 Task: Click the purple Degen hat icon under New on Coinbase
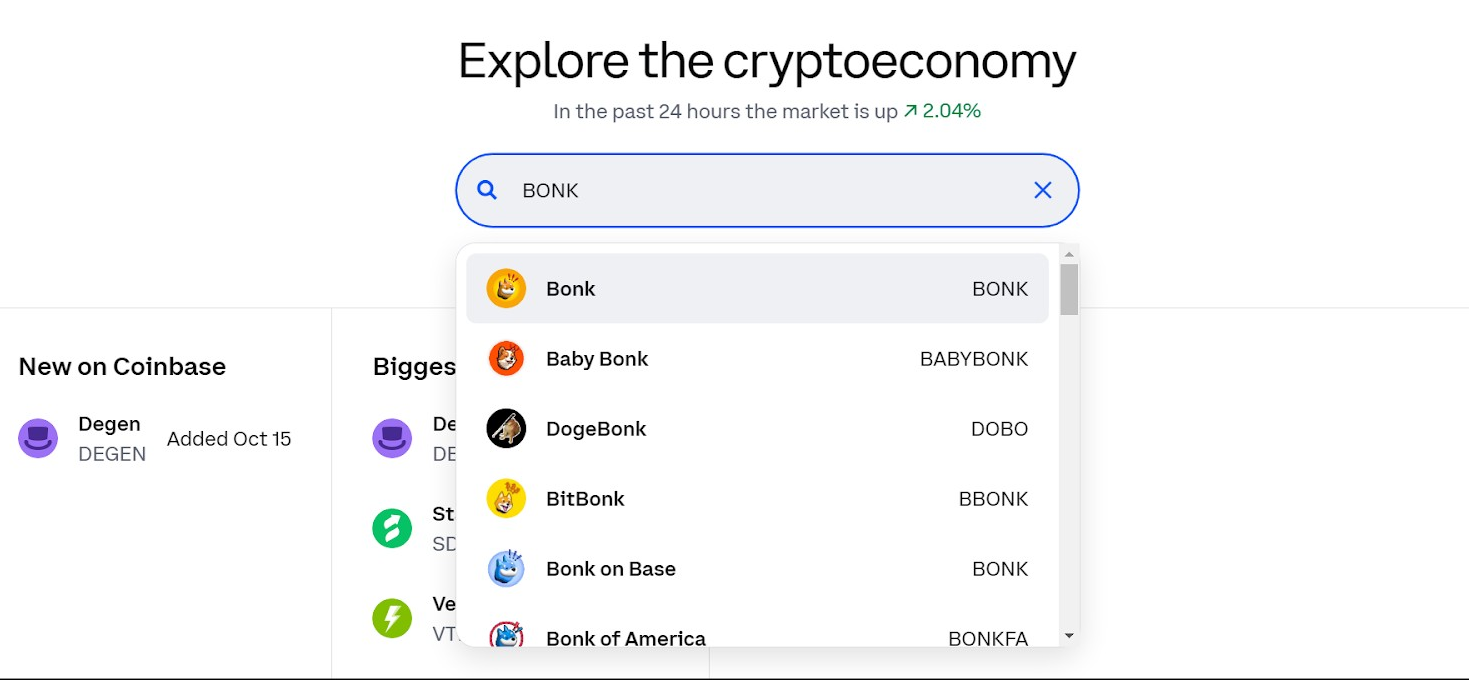point(38,438)
